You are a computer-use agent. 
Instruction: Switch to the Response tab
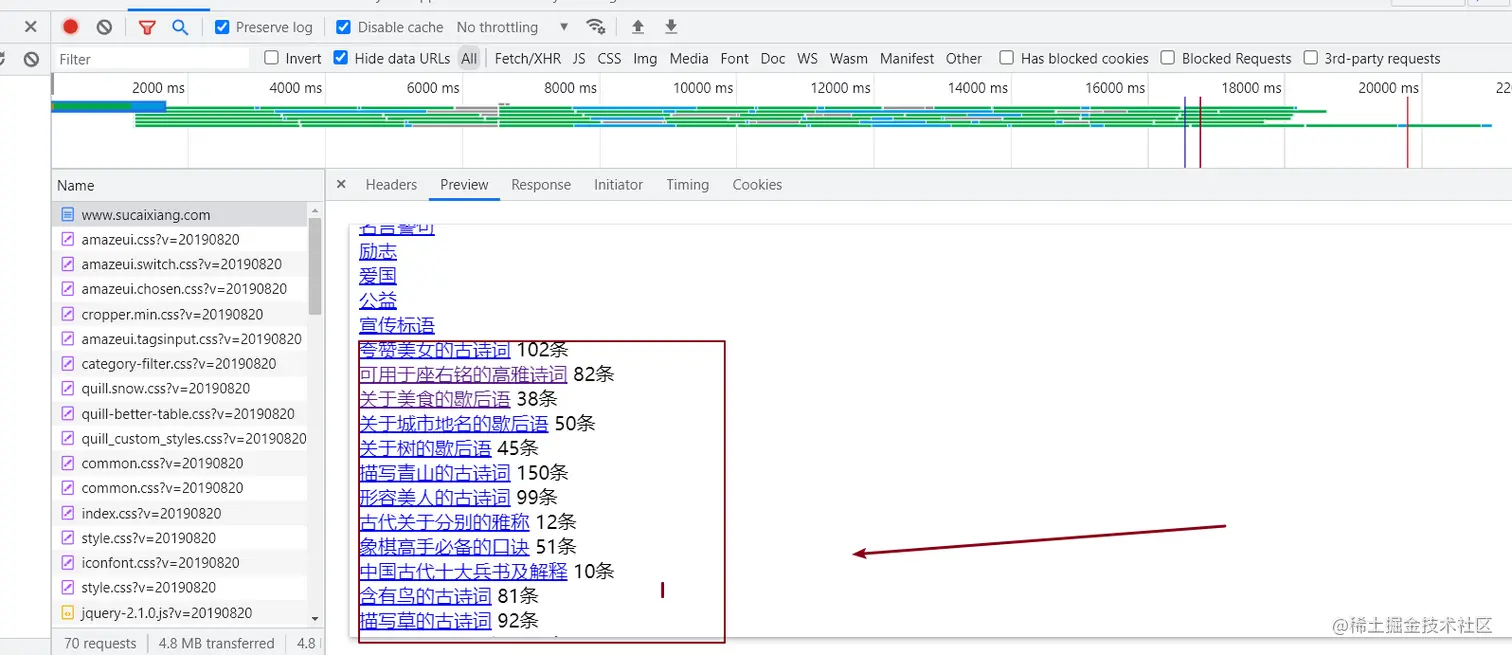coord(541,185)
